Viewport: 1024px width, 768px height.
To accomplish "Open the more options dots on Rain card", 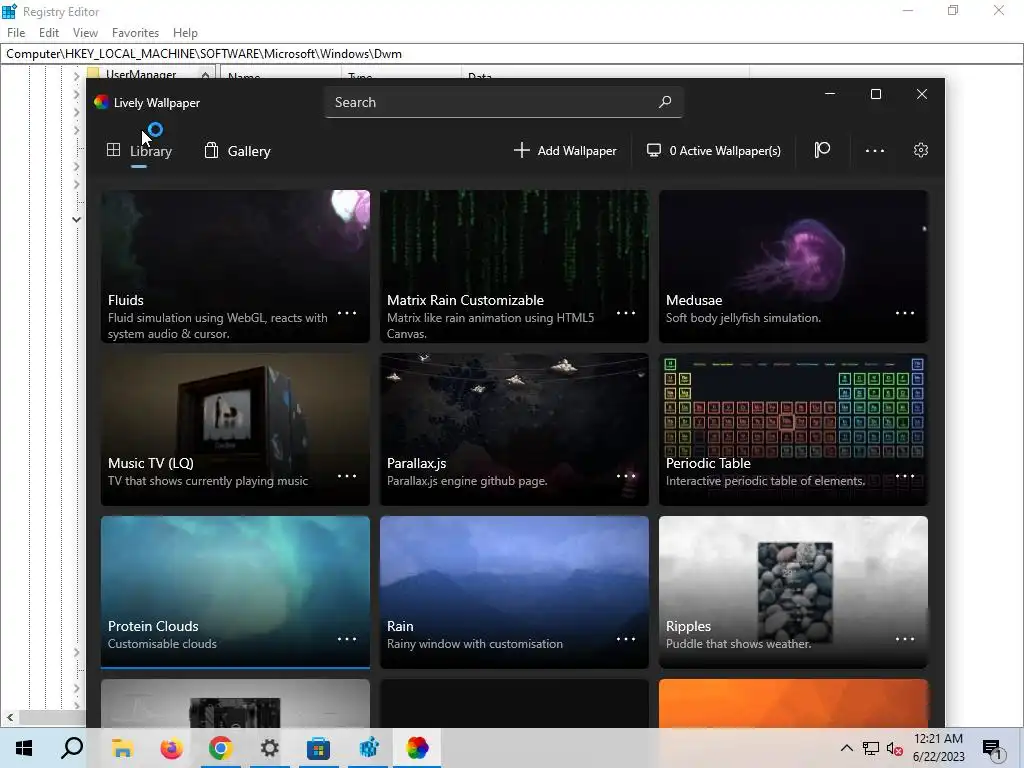I will pos(626,639).
